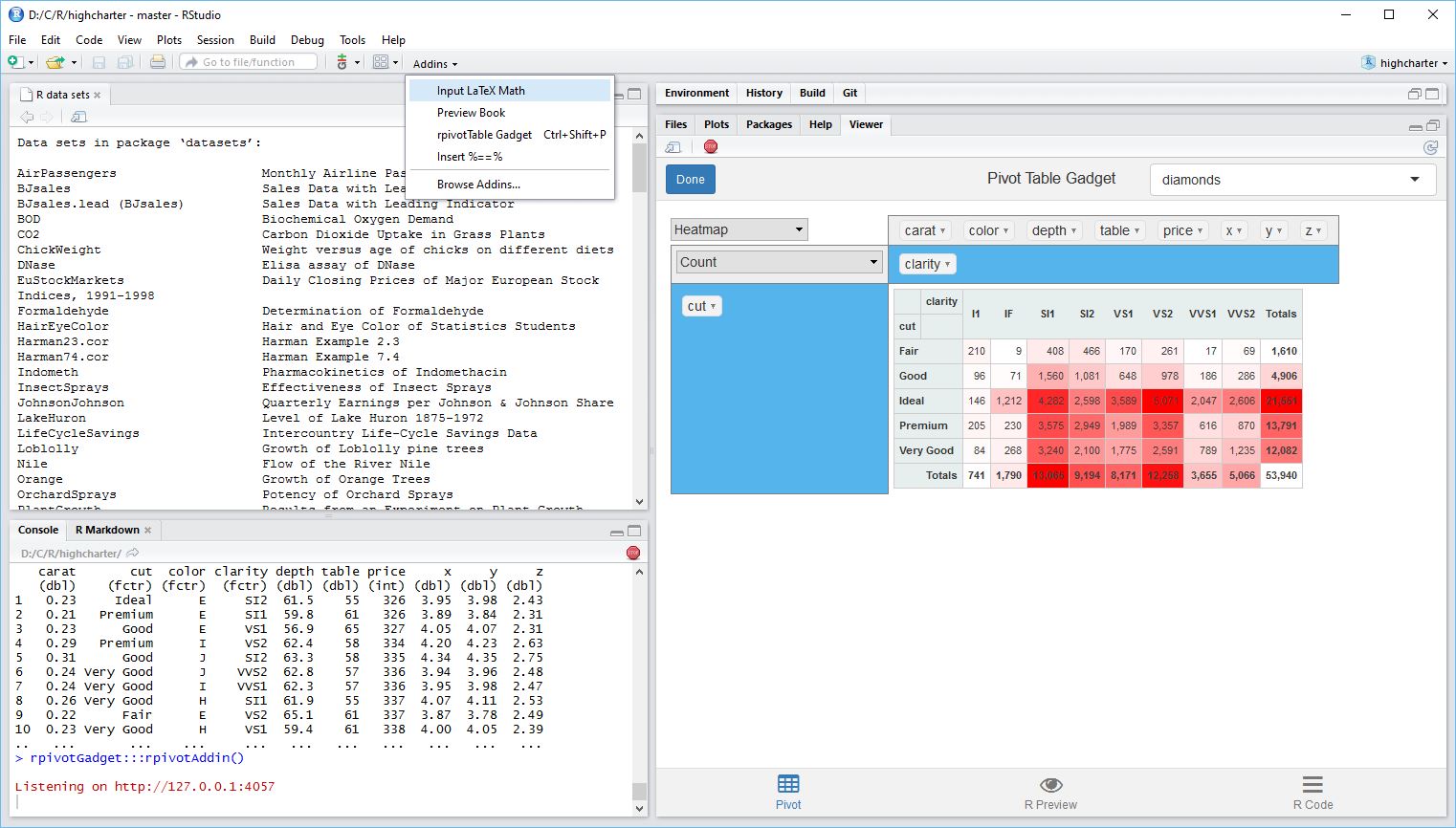
Task: Minimize the Viewer pane
Action: [1415, 126]
